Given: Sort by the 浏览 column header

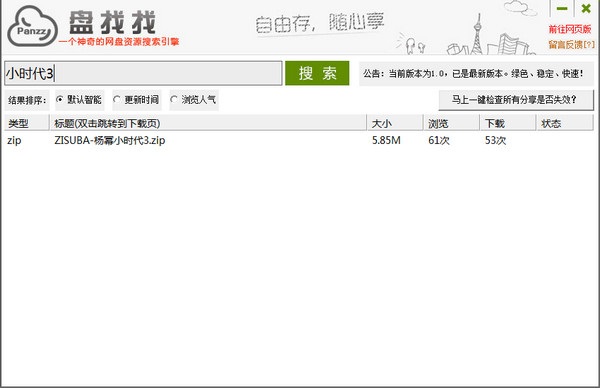Looking at the screenshot, I should (x=452, y=124).
